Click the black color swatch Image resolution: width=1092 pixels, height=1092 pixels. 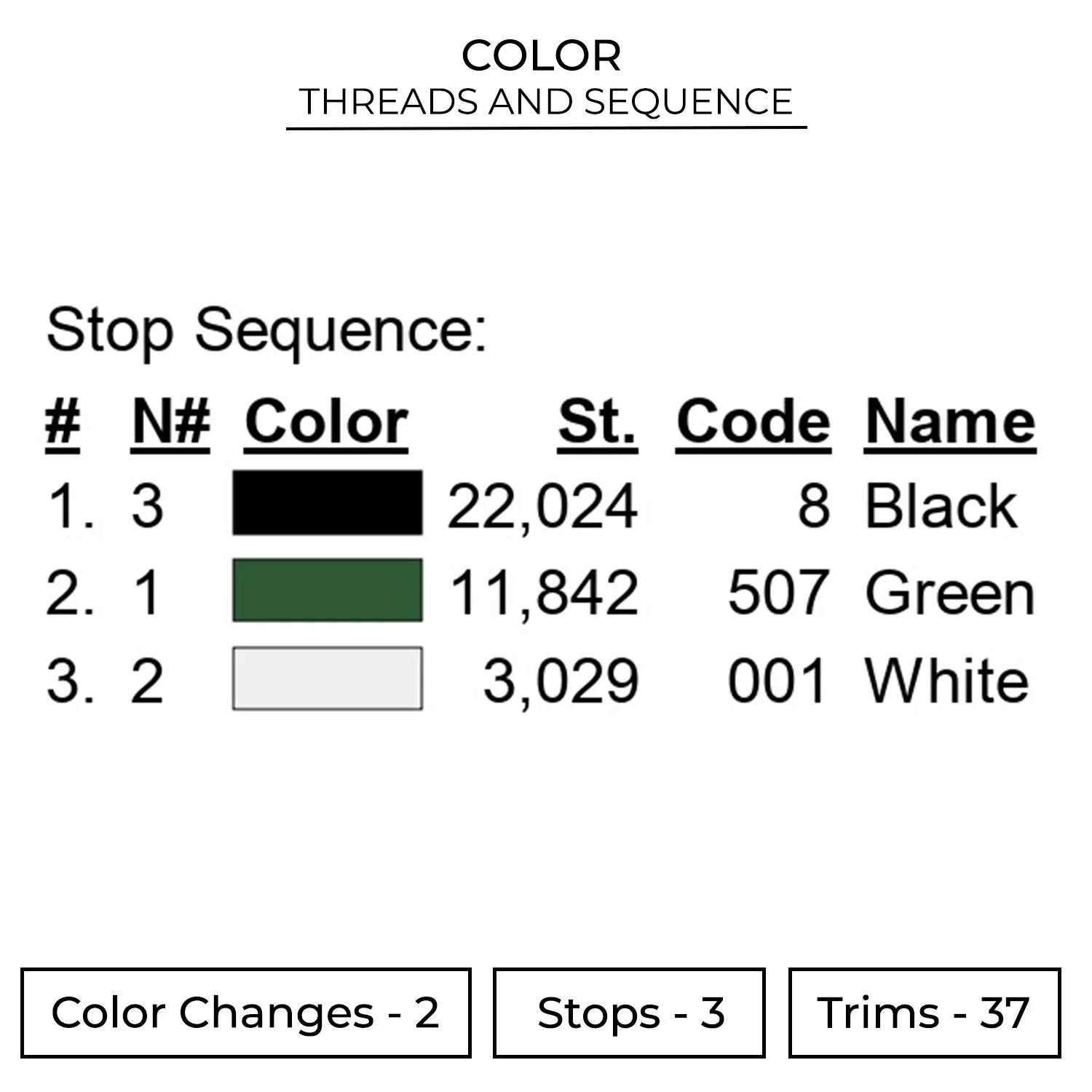point(327,504)
